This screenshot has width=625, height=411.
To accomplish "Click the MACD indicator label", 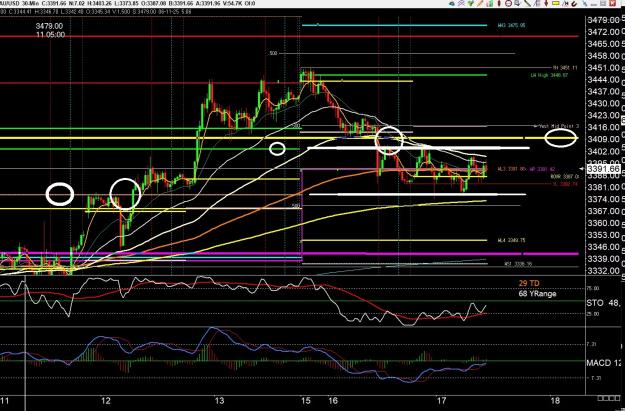I will click(x=603, y=363).
